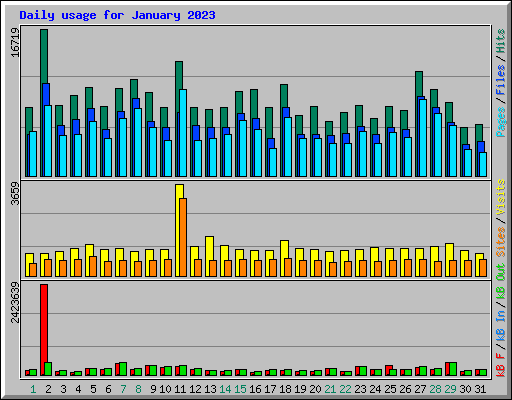This screenshot has width=512, height=400.
Task: Click the 'Sites' legend label
Action: [x=500, y=242]
